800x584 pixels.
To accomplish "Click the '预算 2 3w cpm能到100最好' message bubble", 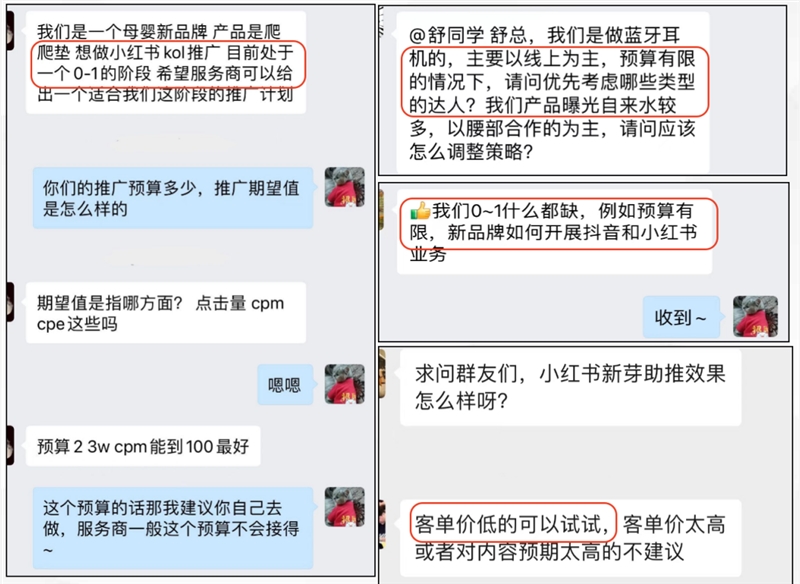I will pyautogui.click(x=143, y=446).
